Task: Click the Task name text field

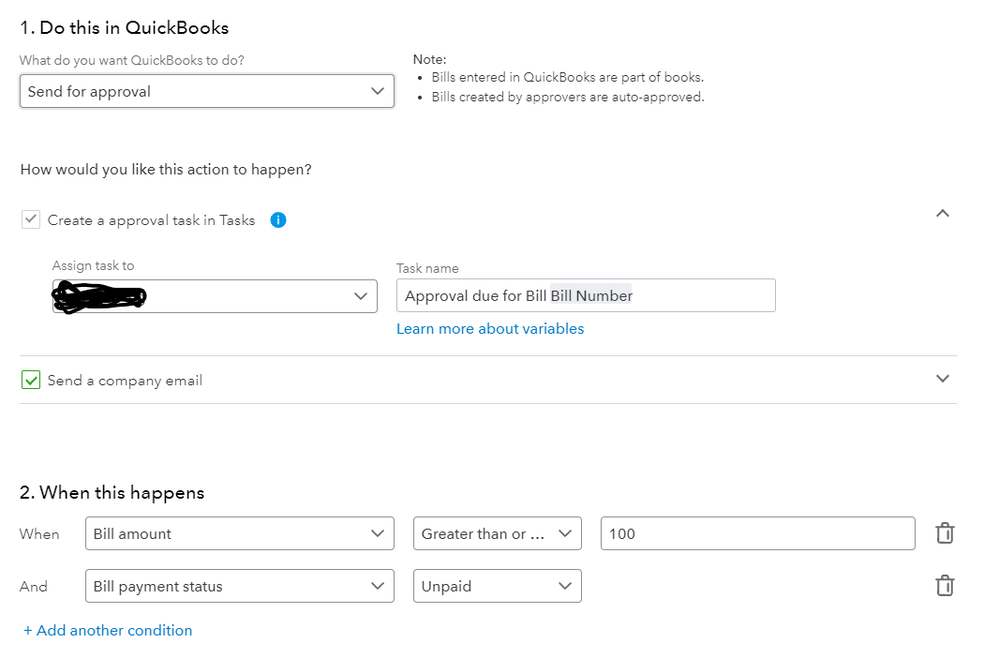Action: 700,296
